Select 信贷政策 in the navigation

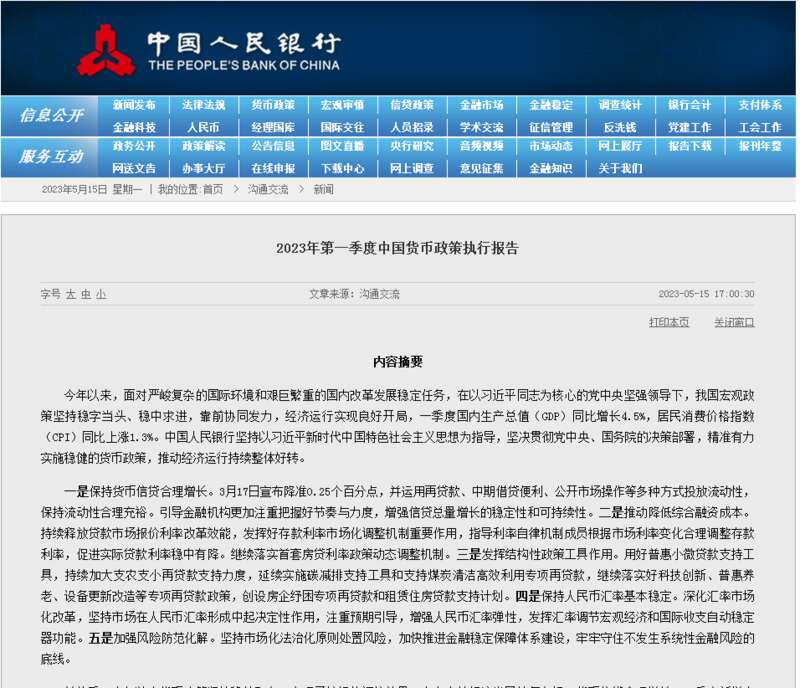[412, 105]
